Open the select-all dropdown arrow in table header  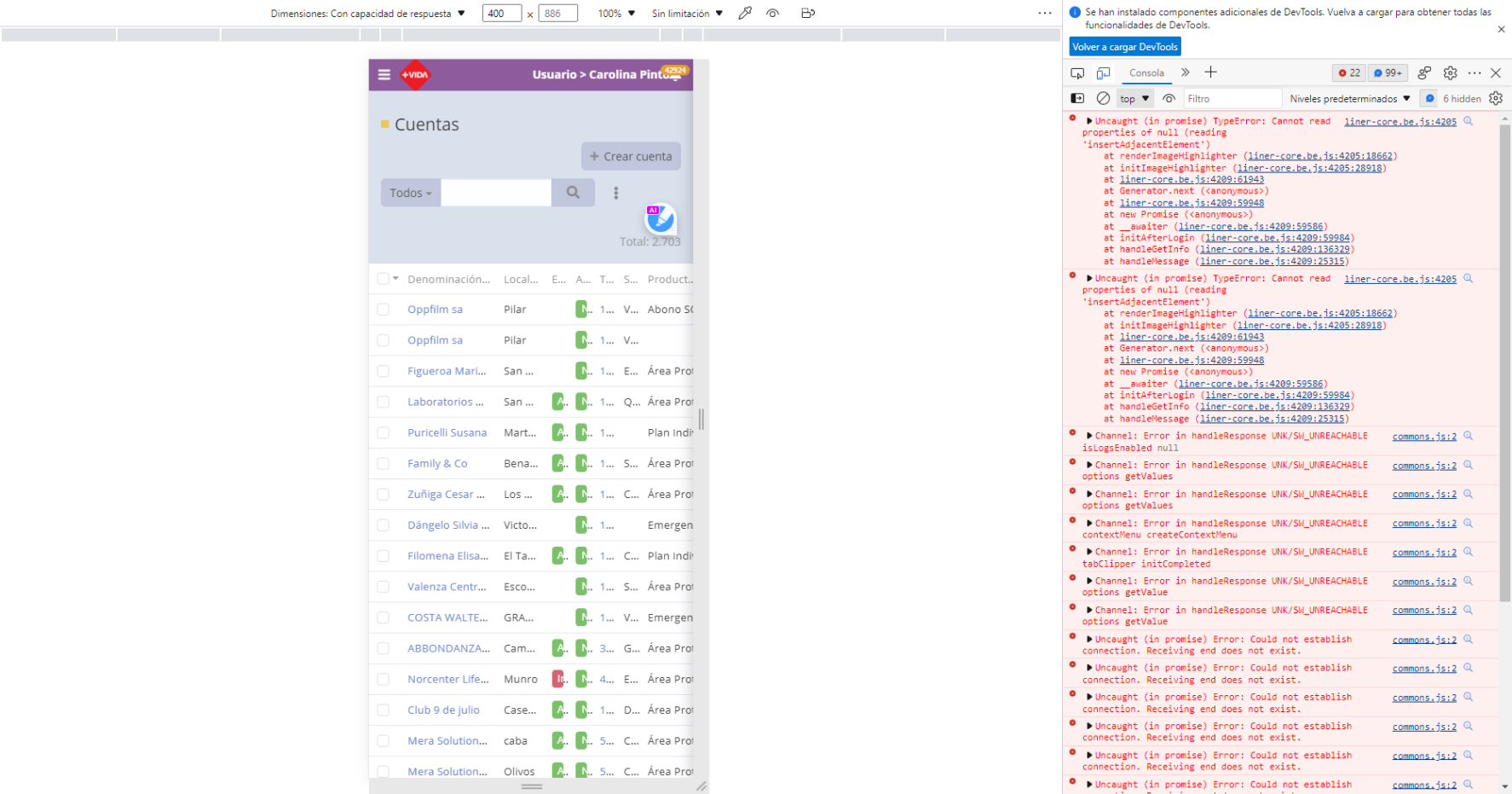(395, 279)
